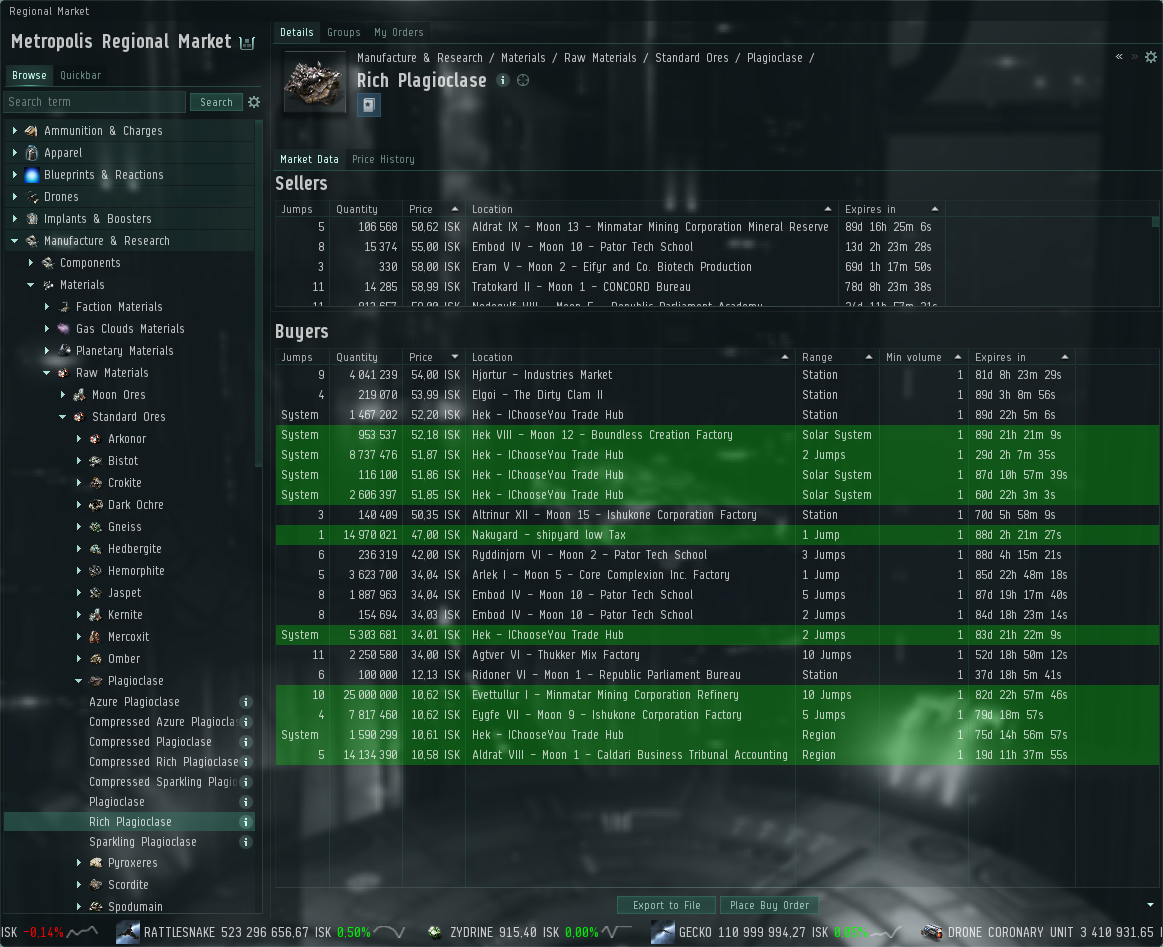
Task: Click the Rich Plagioclase ore thumbnail image
Action: pyautogui.click(x=314, y=82)
